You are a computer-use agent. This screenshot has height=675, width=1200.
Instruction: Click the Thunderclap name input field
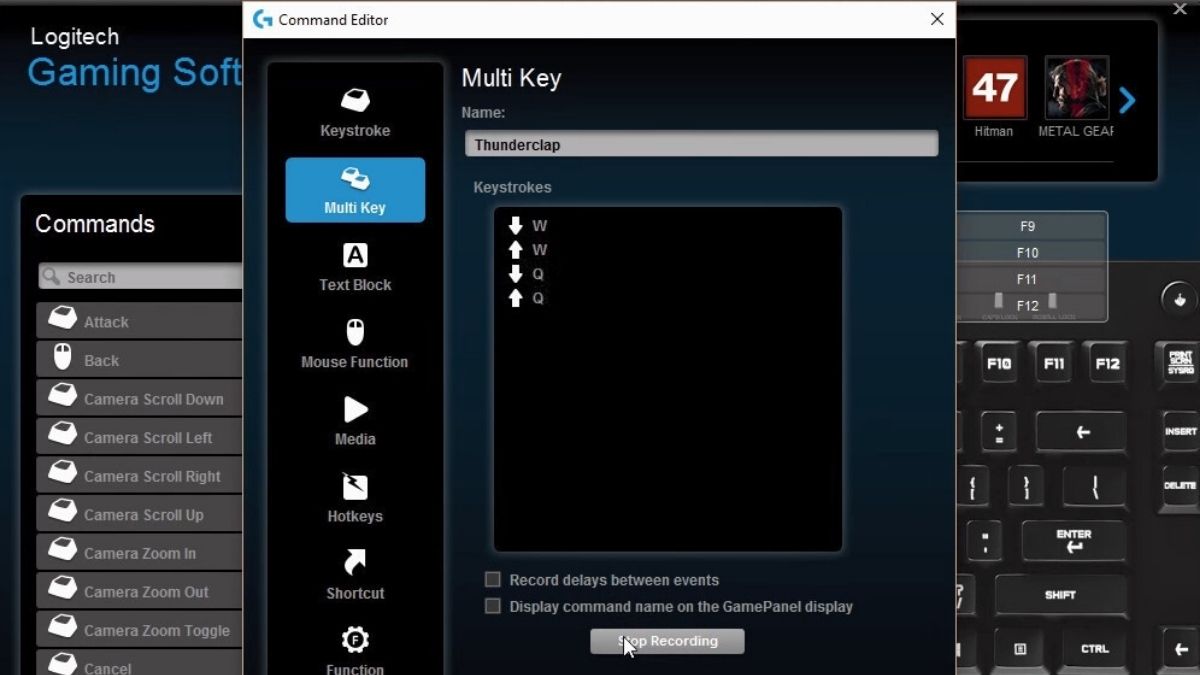[x=701, y=144]
